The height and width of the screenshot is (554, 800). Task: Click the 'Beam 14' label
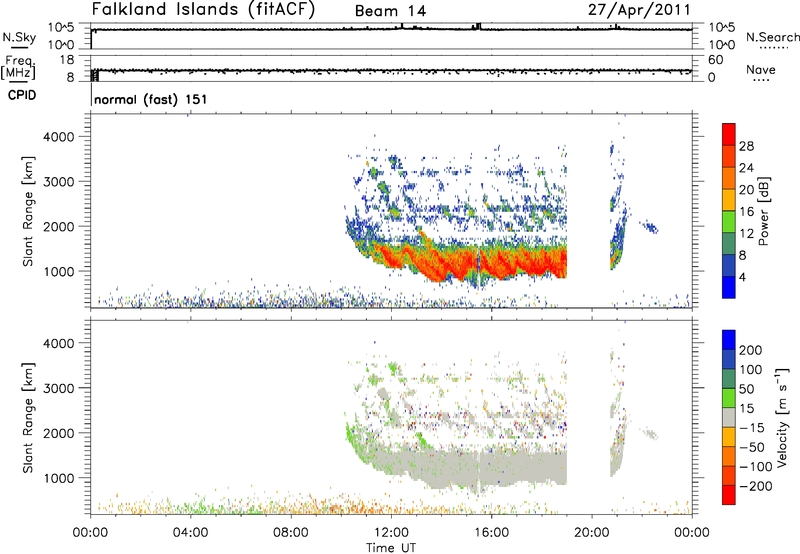(390, 11)
